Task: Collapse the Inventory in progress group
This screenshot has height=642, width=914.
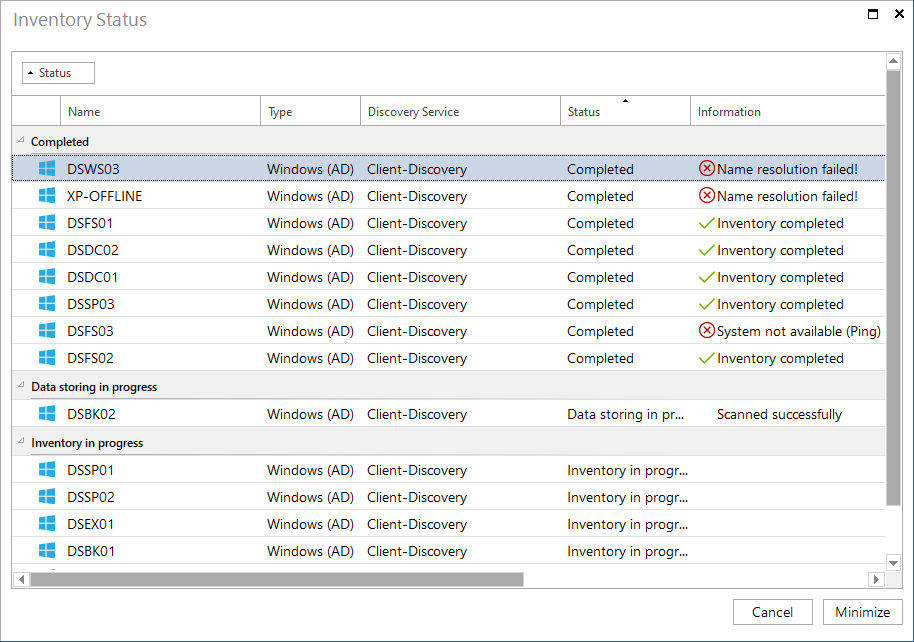Action: 22,441
